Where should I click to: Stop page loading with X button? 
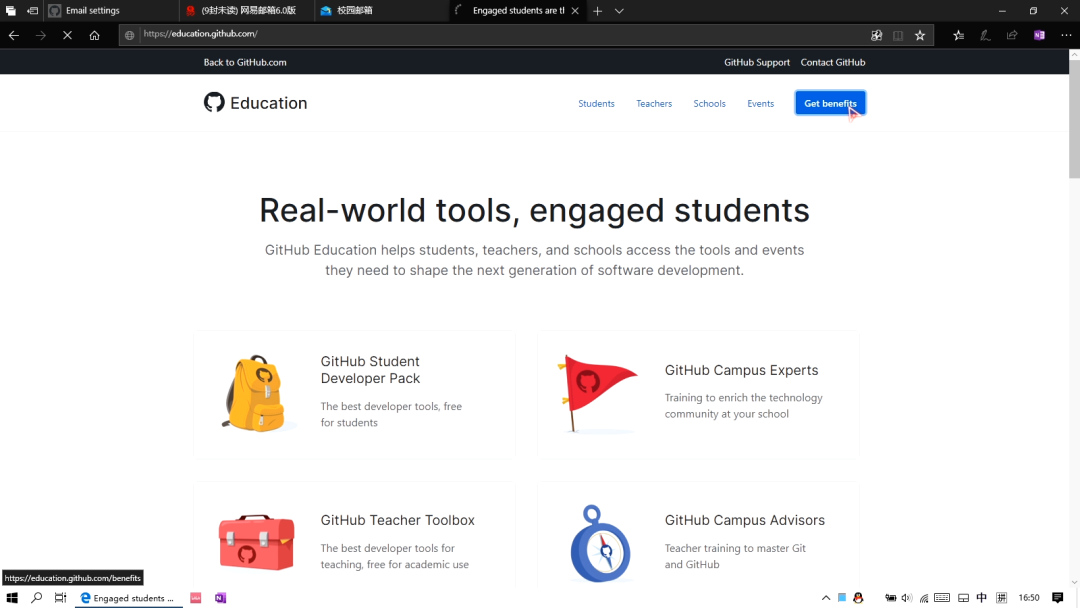[68, 35]
